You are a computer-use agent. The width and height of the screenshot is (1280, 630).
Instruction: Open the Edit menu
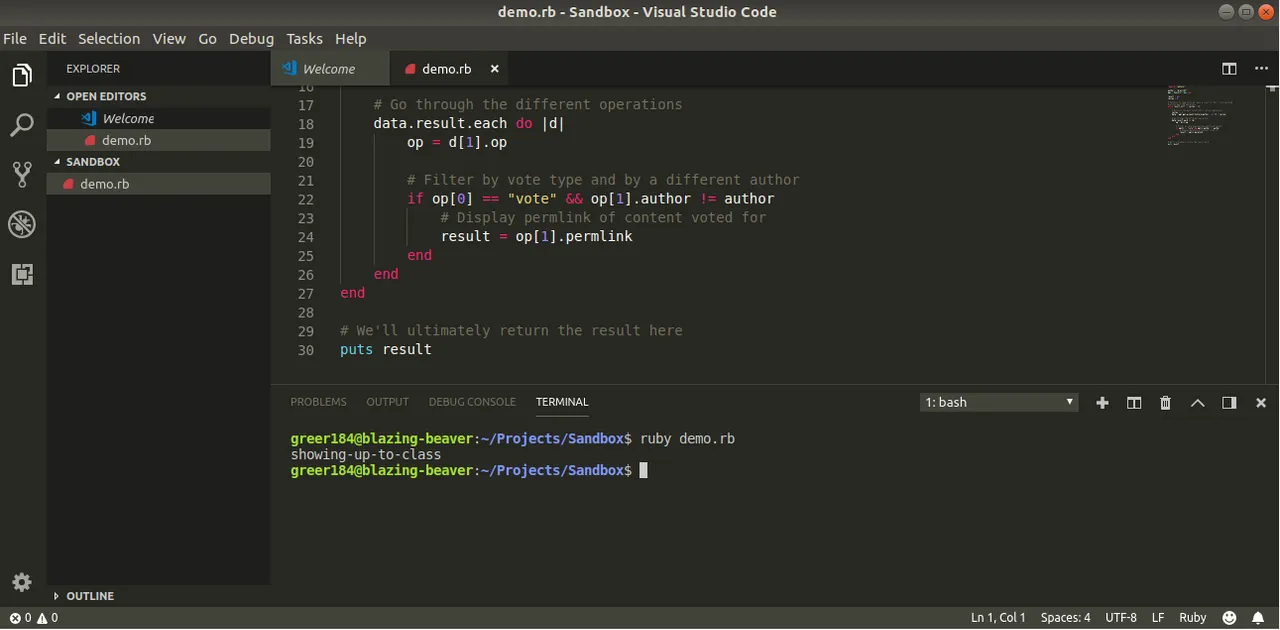coord(52,38)
